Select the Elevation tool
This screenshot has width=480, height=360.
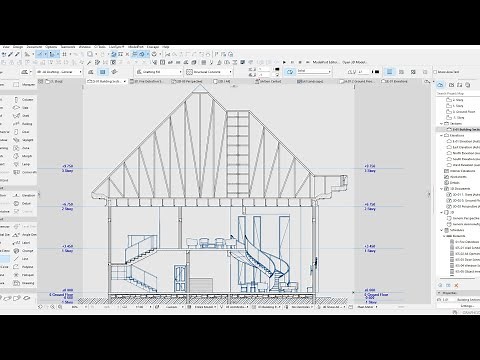[24, 195]
